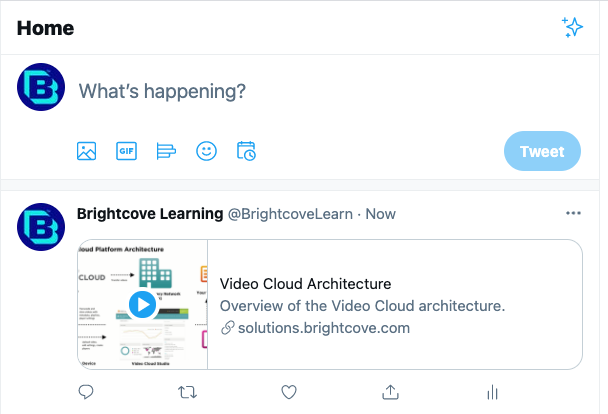Reply to the Brightcove Learning tweet
The height and width of the screenshot is (414, 608).
(x=86, y=392)
